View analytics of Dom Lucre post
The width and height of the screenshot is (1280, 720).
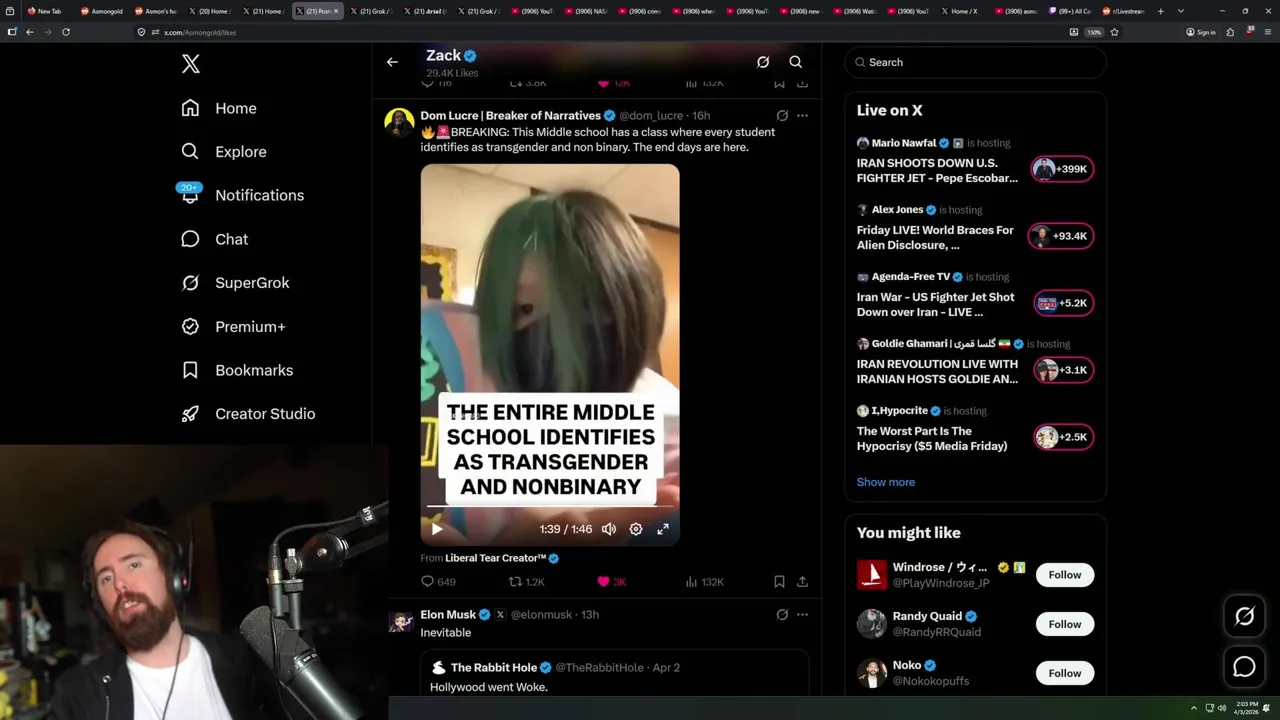coord(705,582)
